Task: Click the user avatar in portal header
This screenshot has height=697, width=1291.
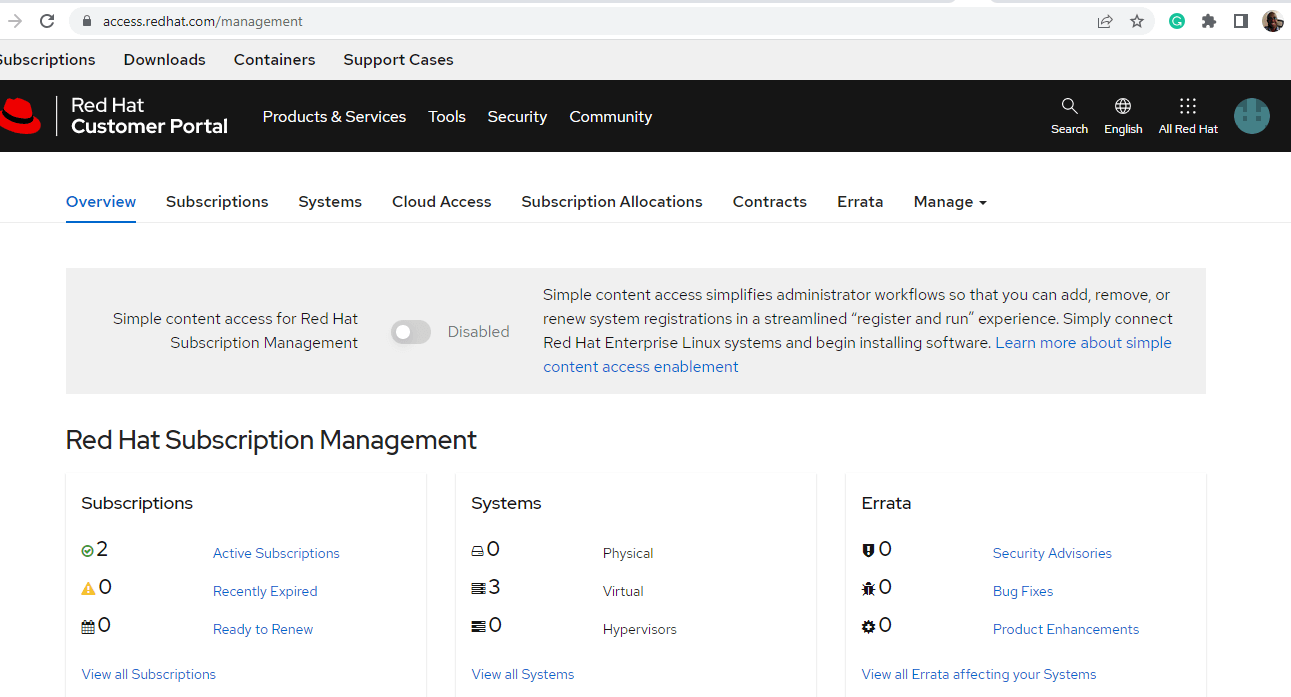Action: click(1251, 116)
